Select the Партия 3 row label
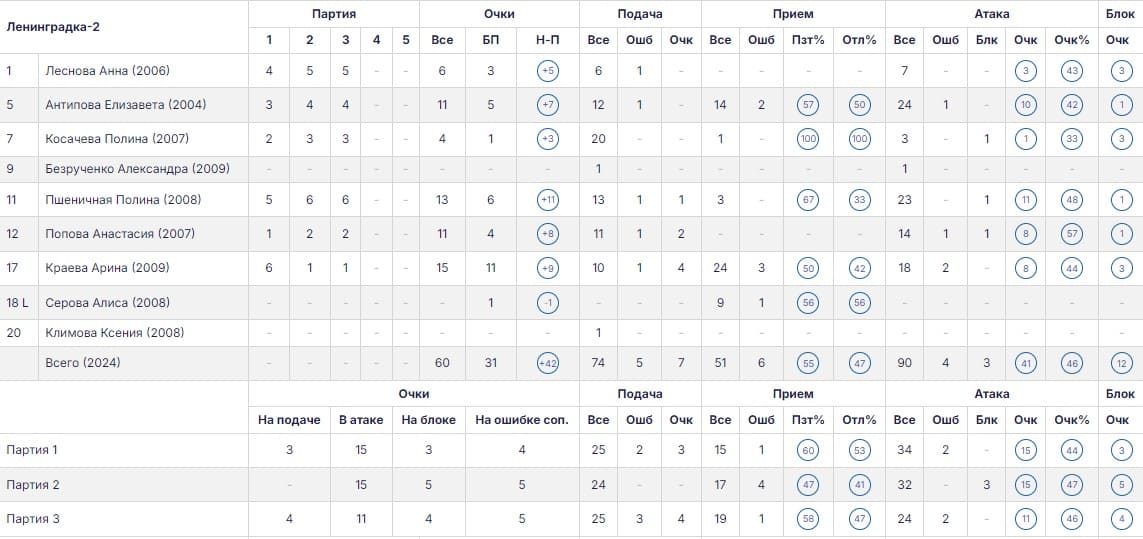 (x=32, y=519)
